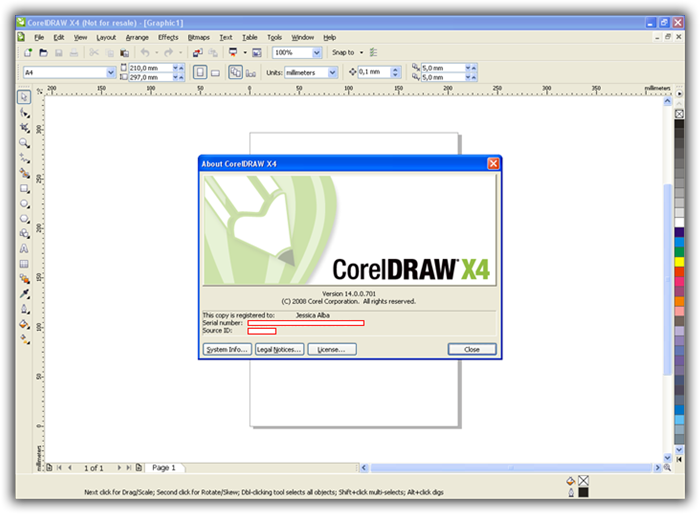Image resolution: width=700 pixels, height=514 pixels.
Task: Set page orientation to Landscape
Action: tap(215, 72)
